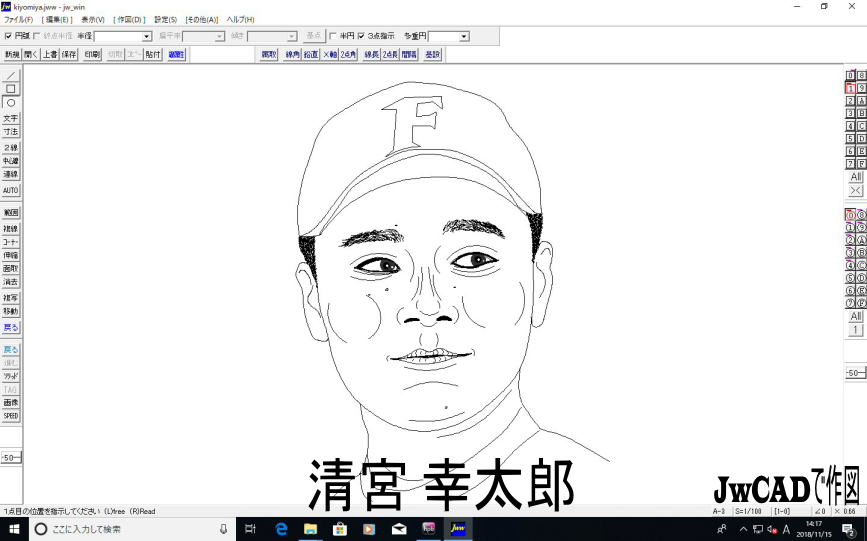Toggle square layer button A
867x541 pixels.
(x=861, y=101)
